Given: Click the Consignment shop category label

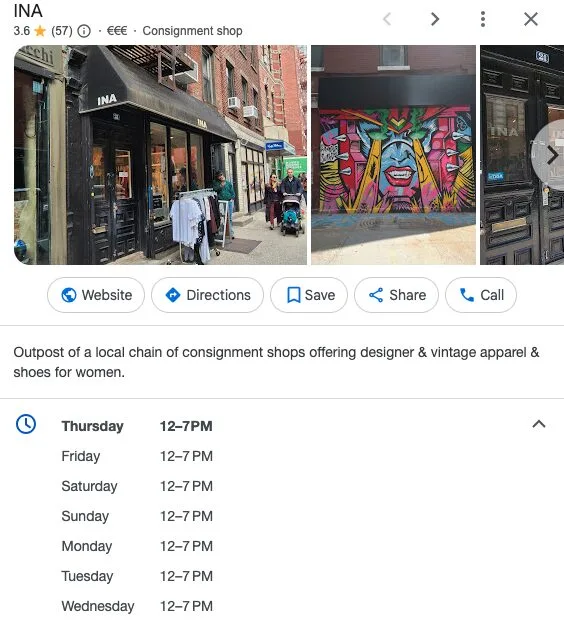Looking at the screenshot, I should 192,31.
